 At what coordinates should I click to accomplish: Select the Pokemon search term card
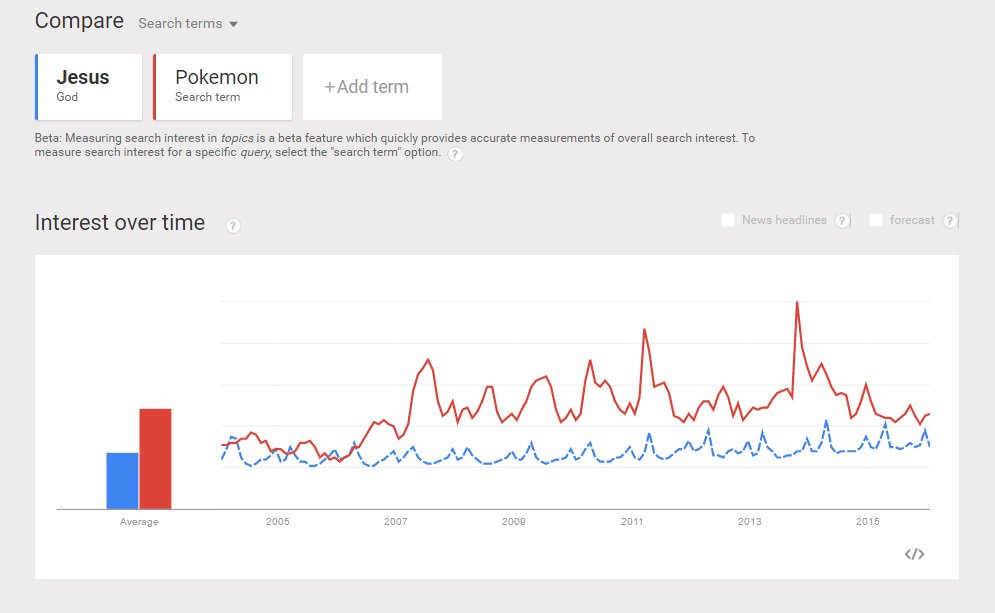[x=223, y=87]
